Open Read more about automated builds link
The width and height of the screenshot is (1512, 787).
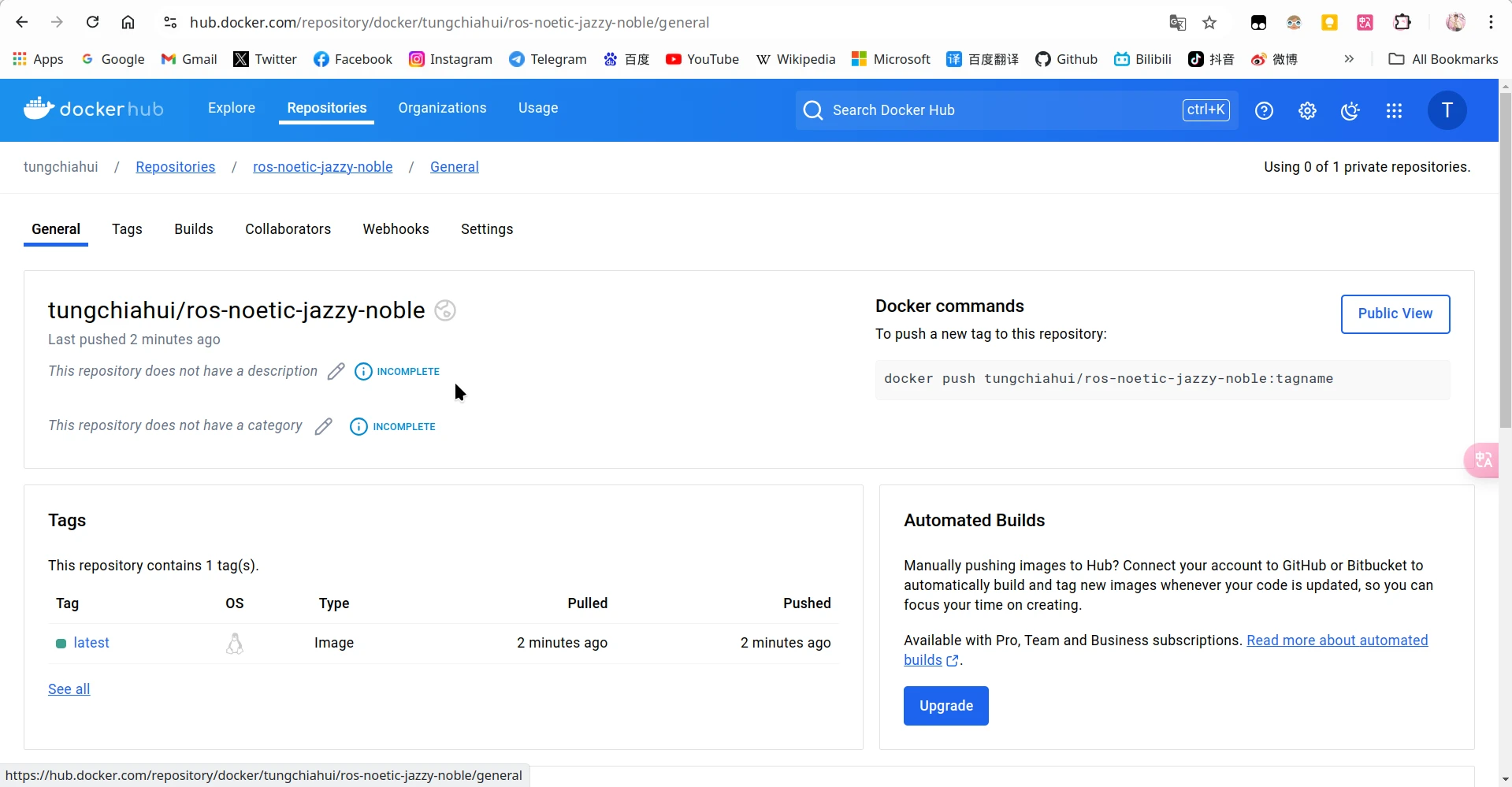tap(1337, 640)
